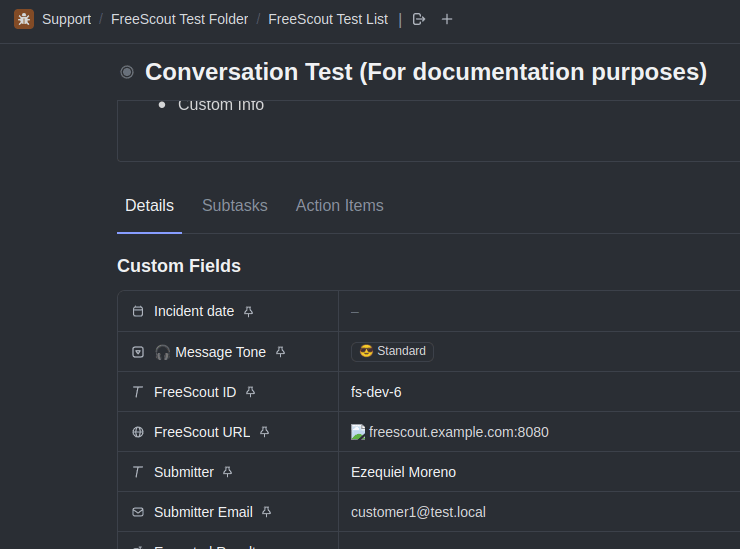Click the move-task icon in breadcrumb bar
740x549 pixels.
[x=419, y=19]
